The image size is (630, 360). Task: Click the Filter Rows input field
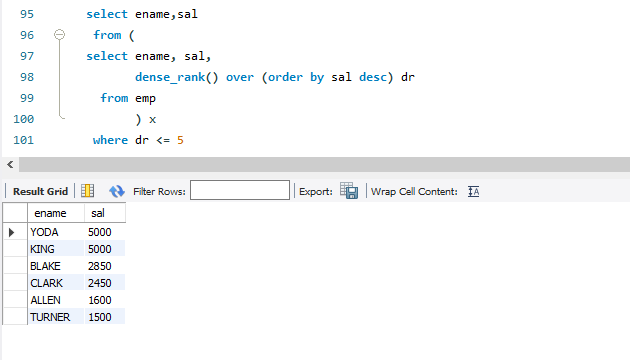(240, 190)
